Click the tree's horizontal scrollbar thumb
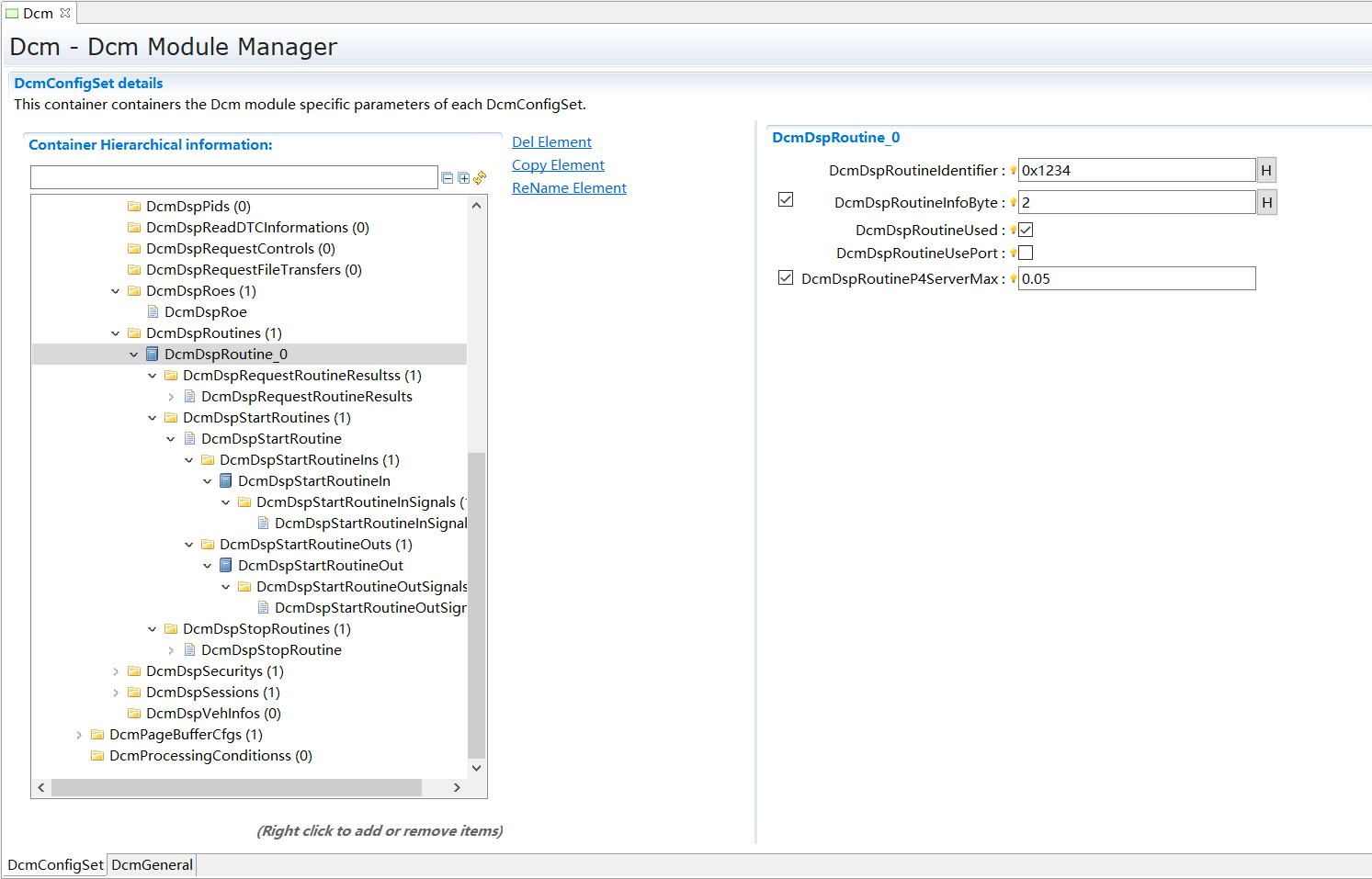Screen dimensions: 1372x879 click(x=236, y=787)
